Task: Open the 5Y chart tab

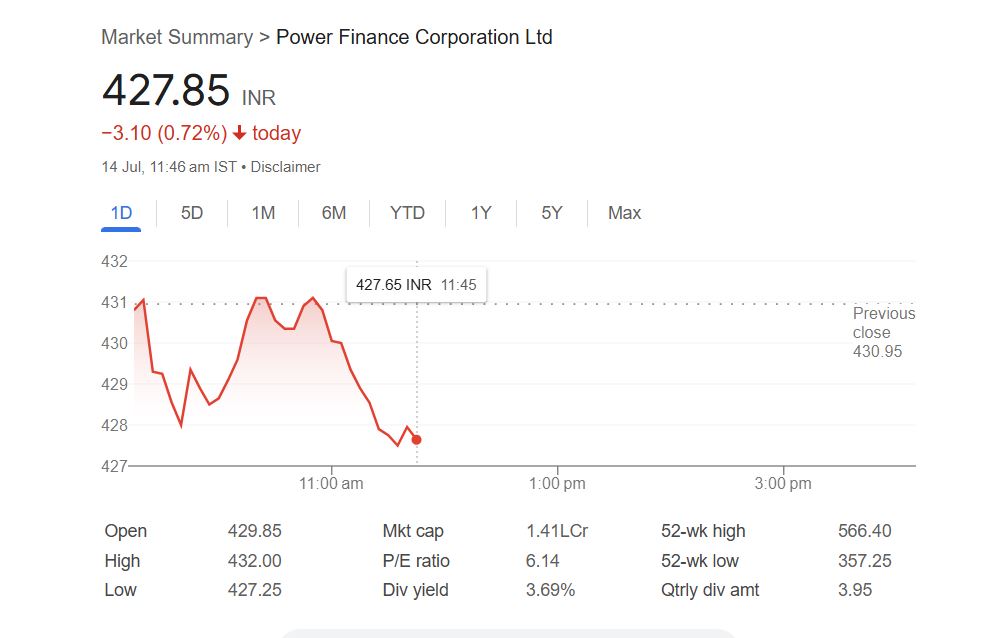Action: click(552, 213)
